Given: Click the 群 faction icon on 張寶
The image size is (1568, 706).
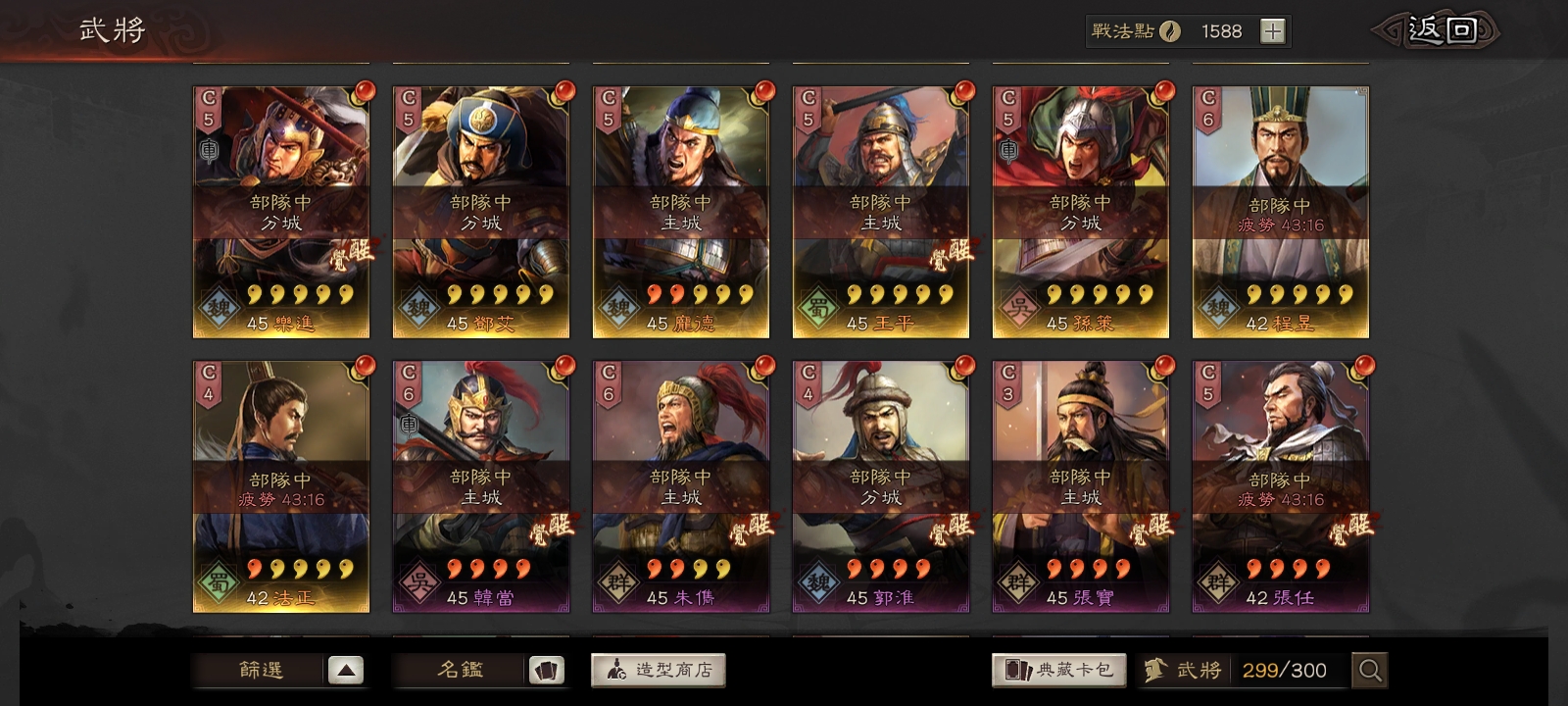Looking at the screenshot, I should point(1018,582).
